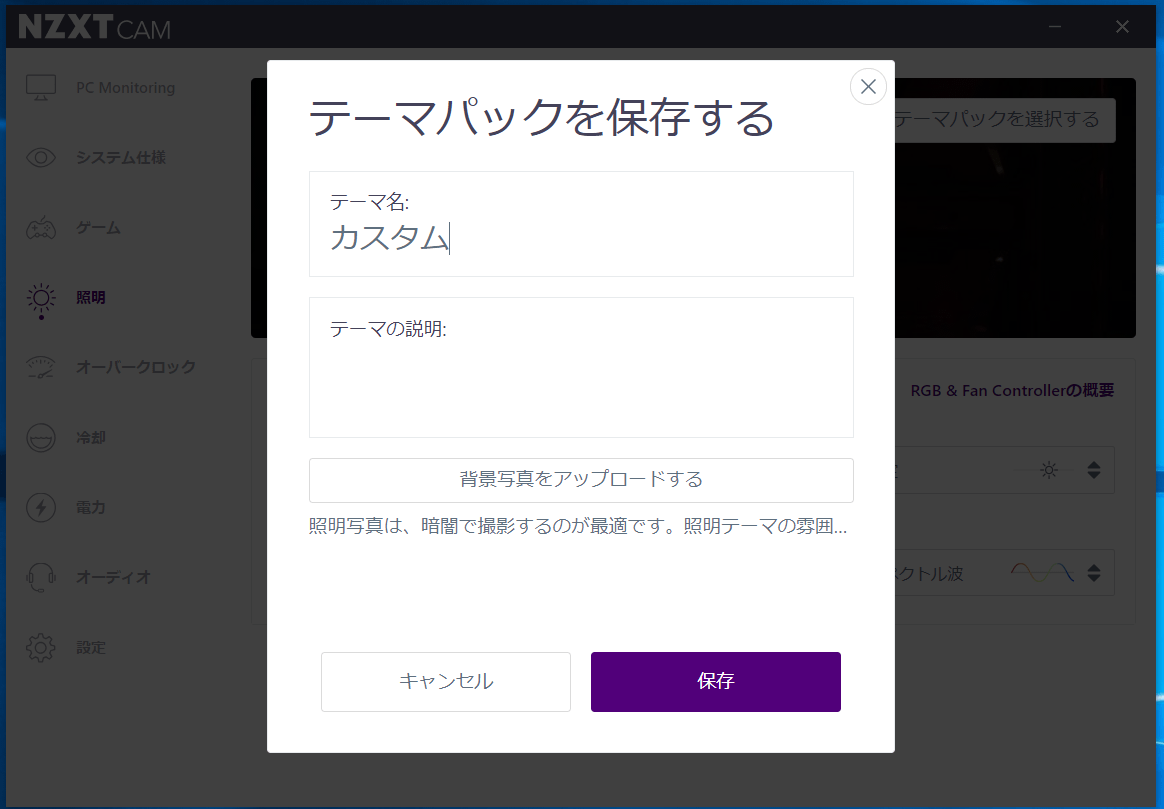Click the オーディオ headset icon
The height and width of the screenshot is (809, 1164).
click(x=41, y=577)
